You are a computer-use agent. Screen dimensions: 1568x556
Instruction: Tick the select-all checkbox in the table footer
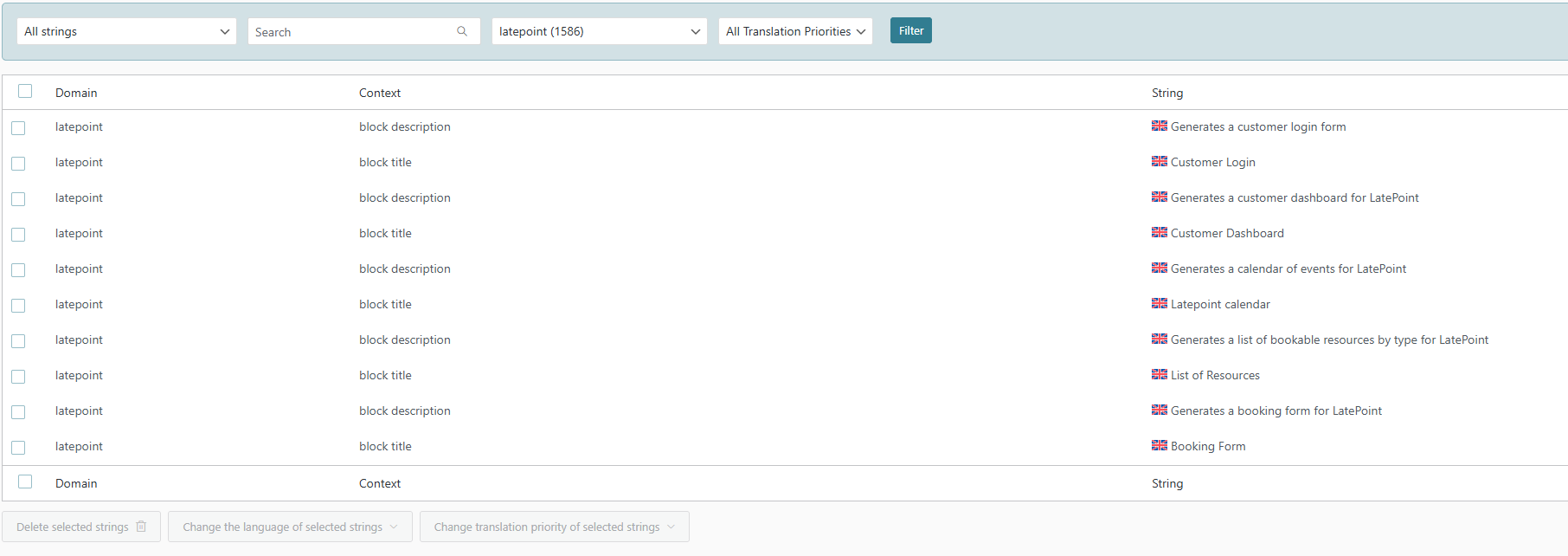[x=25, y=482]
